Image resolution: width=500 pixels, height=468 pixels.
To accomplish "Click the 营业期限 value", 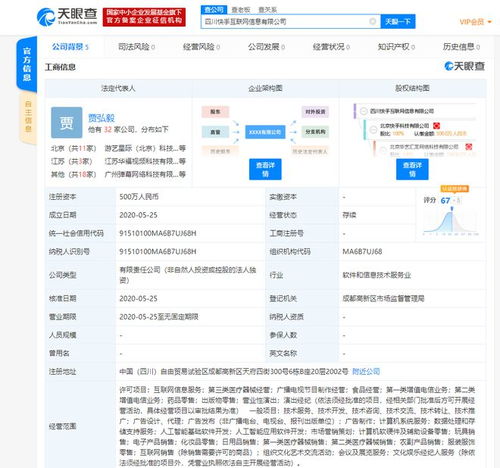I will 159,317.
